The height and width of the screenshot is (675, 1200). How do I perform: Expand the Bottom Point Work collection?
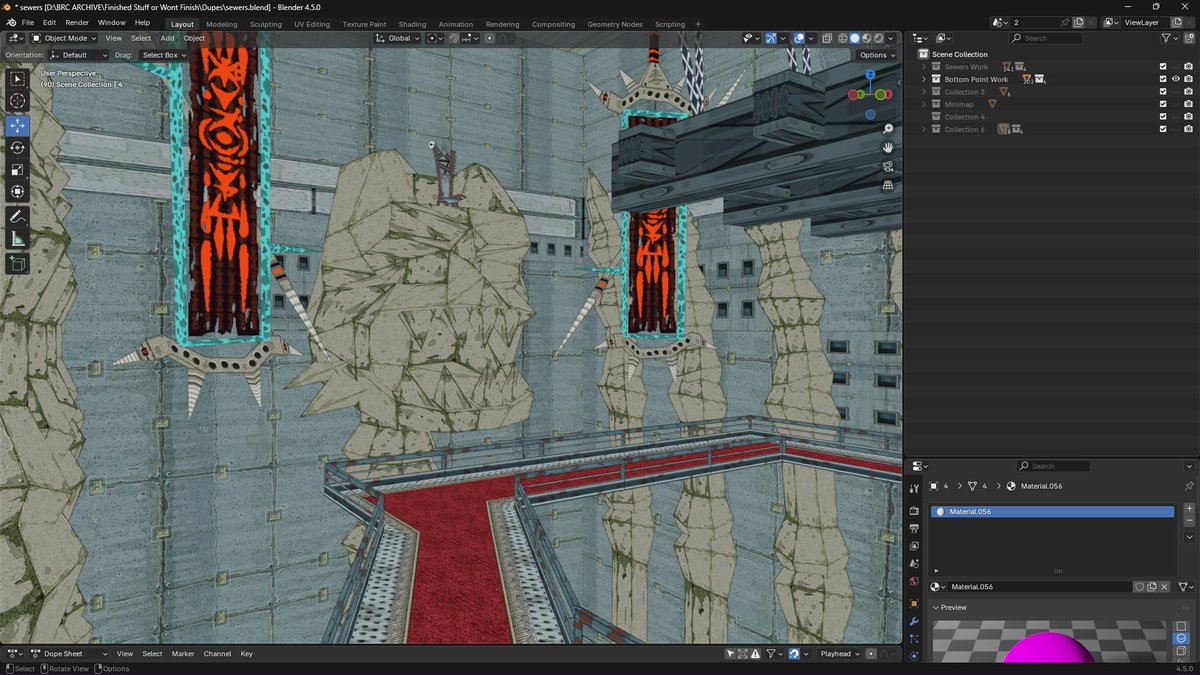pos(924,79)
